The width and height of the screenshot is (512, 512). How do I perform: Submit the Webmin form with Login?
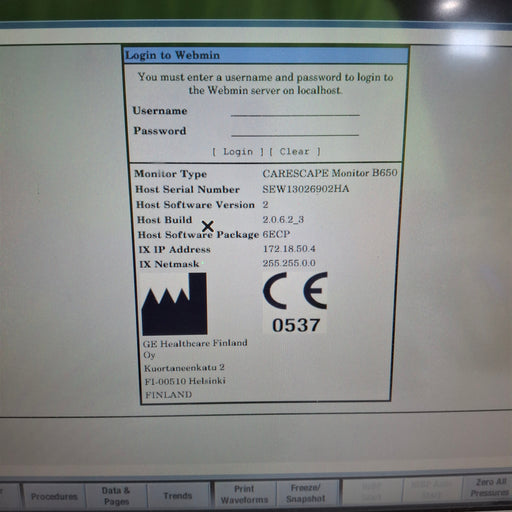(x=238, y=152)
